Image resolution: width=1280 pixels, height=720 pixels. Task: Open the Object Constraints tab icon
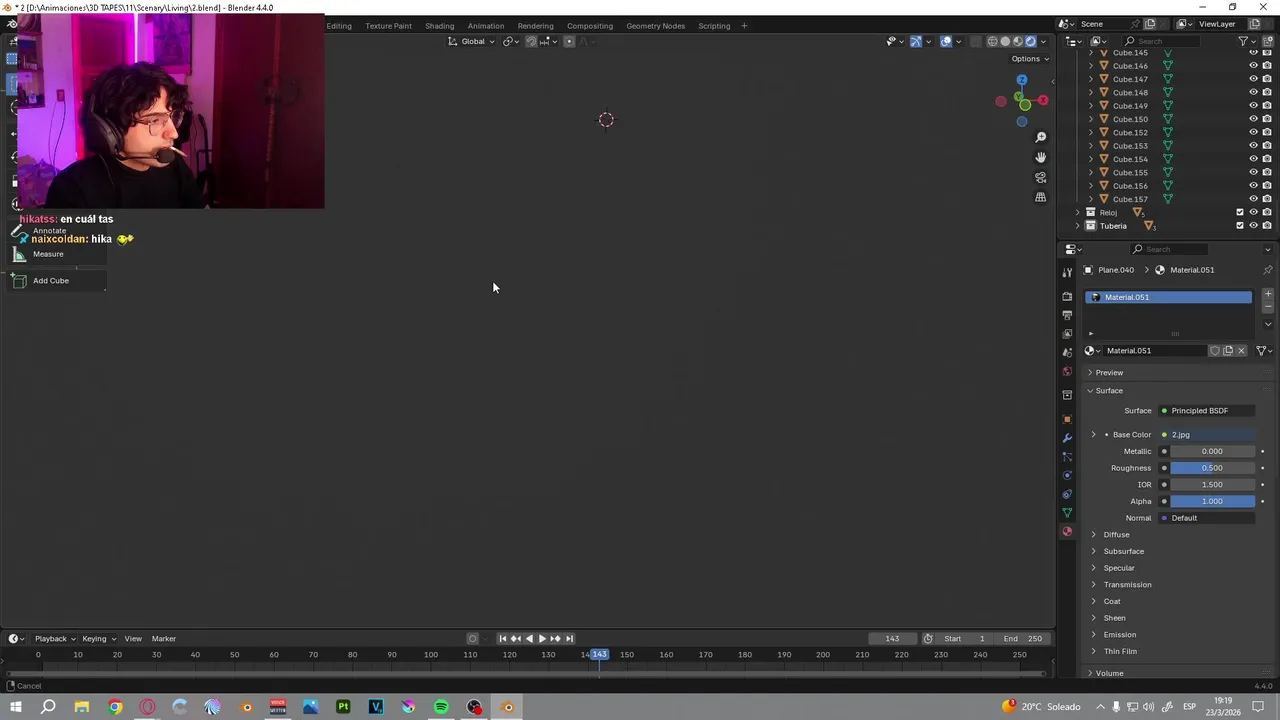tap(1067, 494)
